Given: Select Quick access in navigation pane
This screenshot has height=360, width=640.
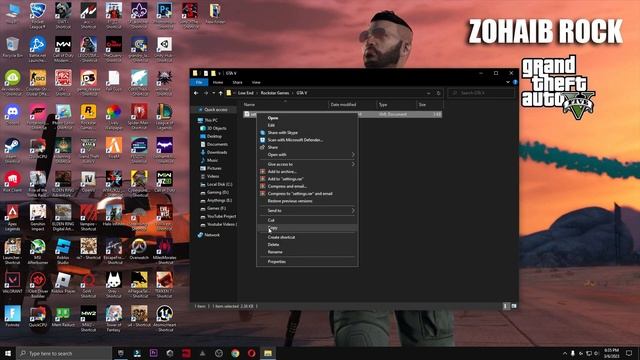Looking at the screenshot, I should [216, 110].
